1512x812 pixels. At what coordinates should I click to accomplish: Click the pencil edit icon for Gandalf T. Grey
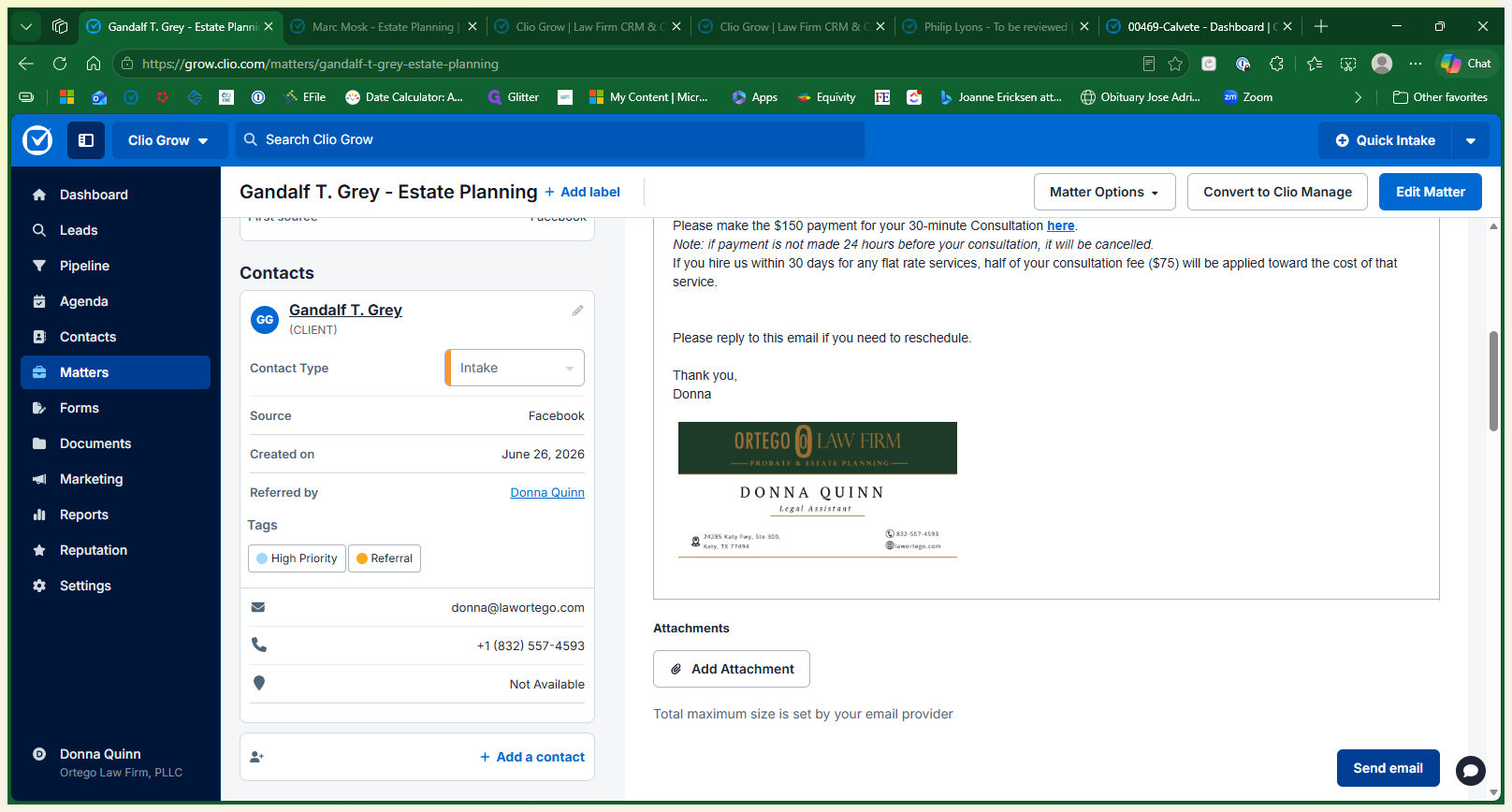(x=577, y=311)
